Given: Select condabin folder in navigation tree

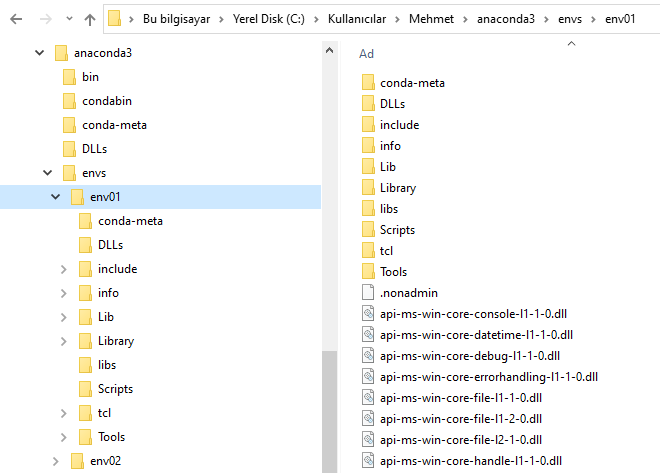Looking at the screenshot, I should pos(107,101).
